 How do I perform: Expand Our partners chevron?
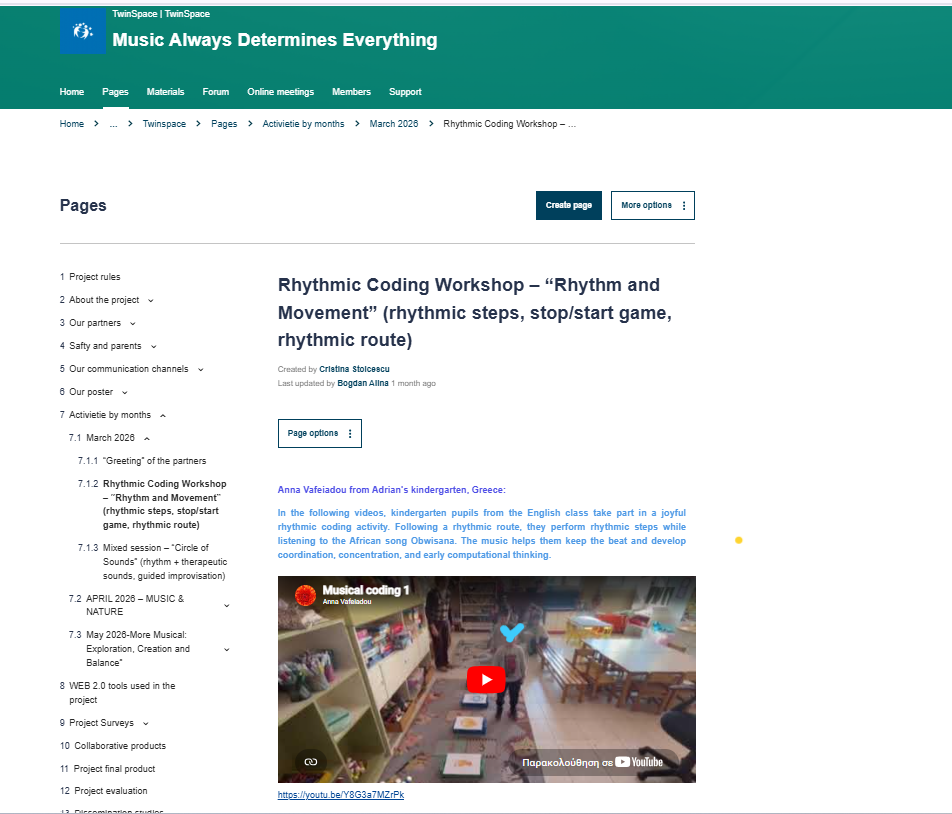(132, 324)
